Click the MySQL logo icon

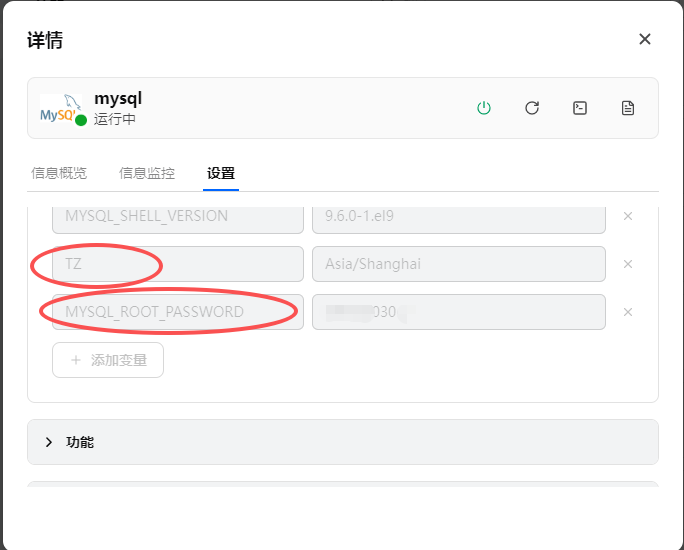point(60,109)
